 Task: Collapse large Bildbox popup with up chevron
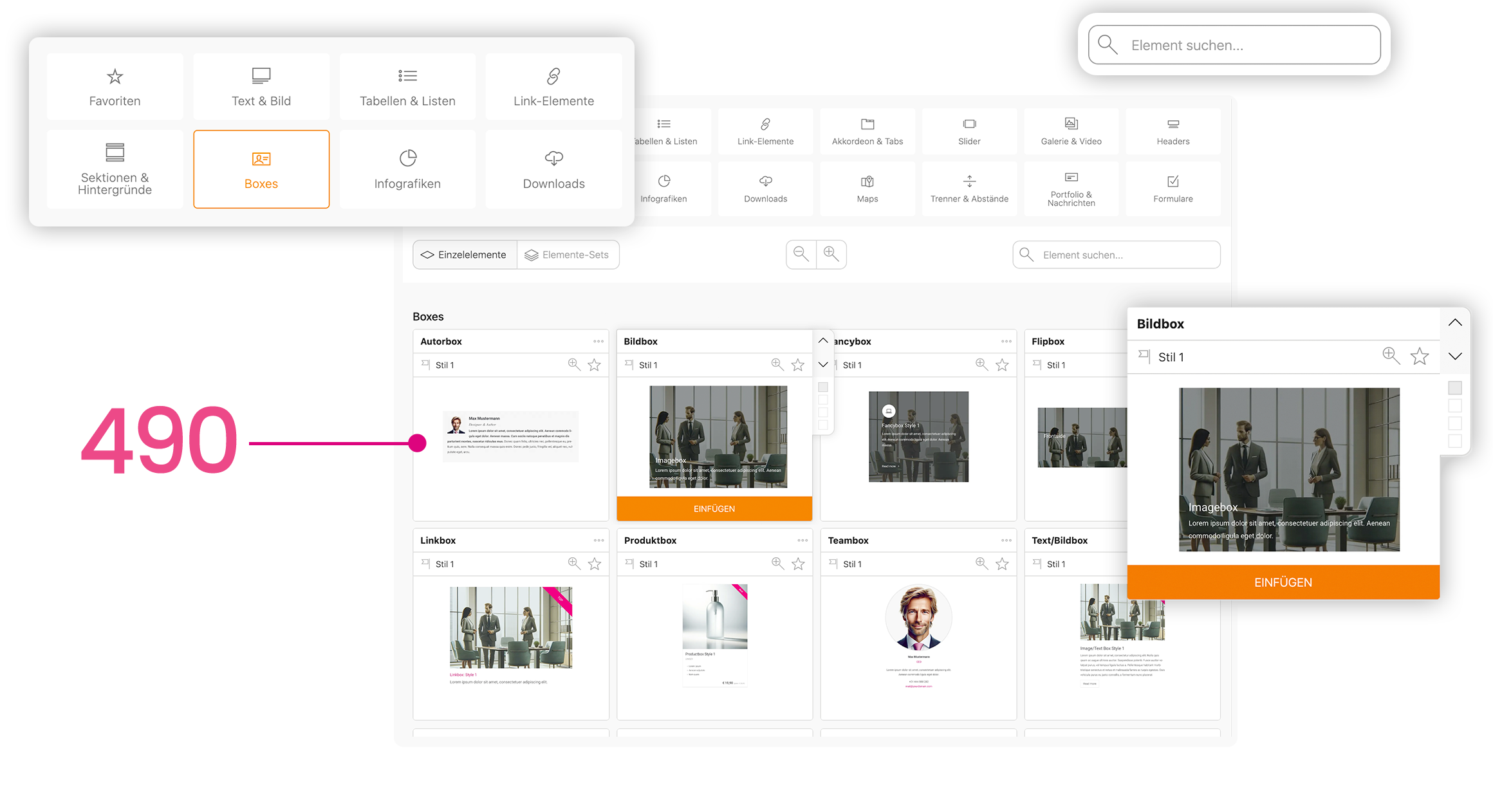(1455, 323)
